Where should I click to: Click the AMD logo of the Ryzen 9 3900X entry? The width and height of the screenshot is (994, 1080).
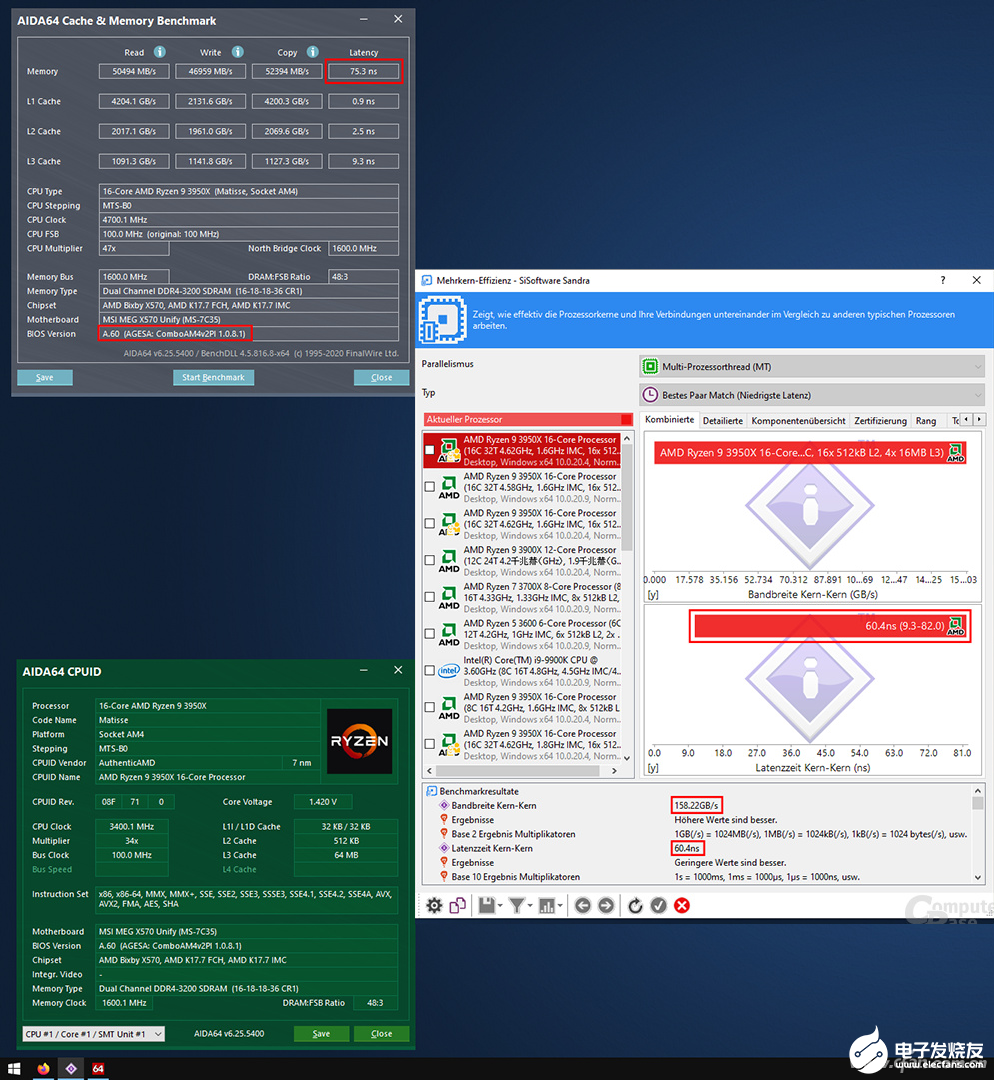point(449,560)
